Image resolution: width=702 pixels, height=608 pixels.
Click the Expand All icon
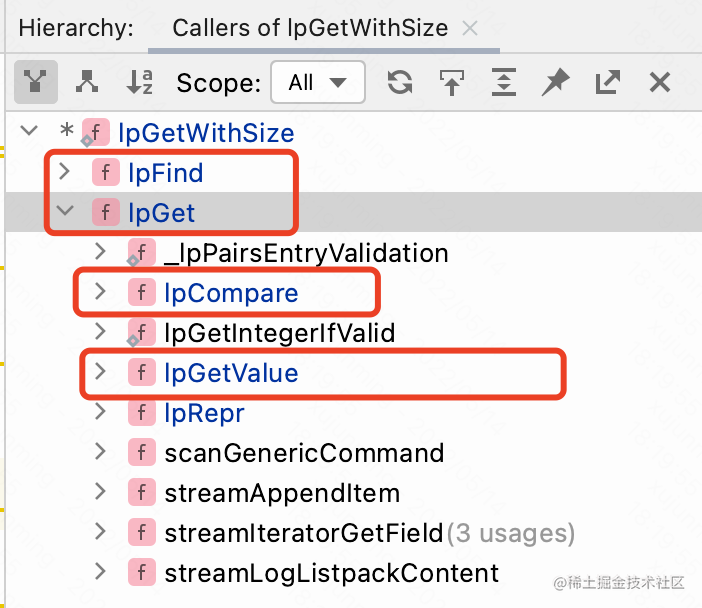504,82
